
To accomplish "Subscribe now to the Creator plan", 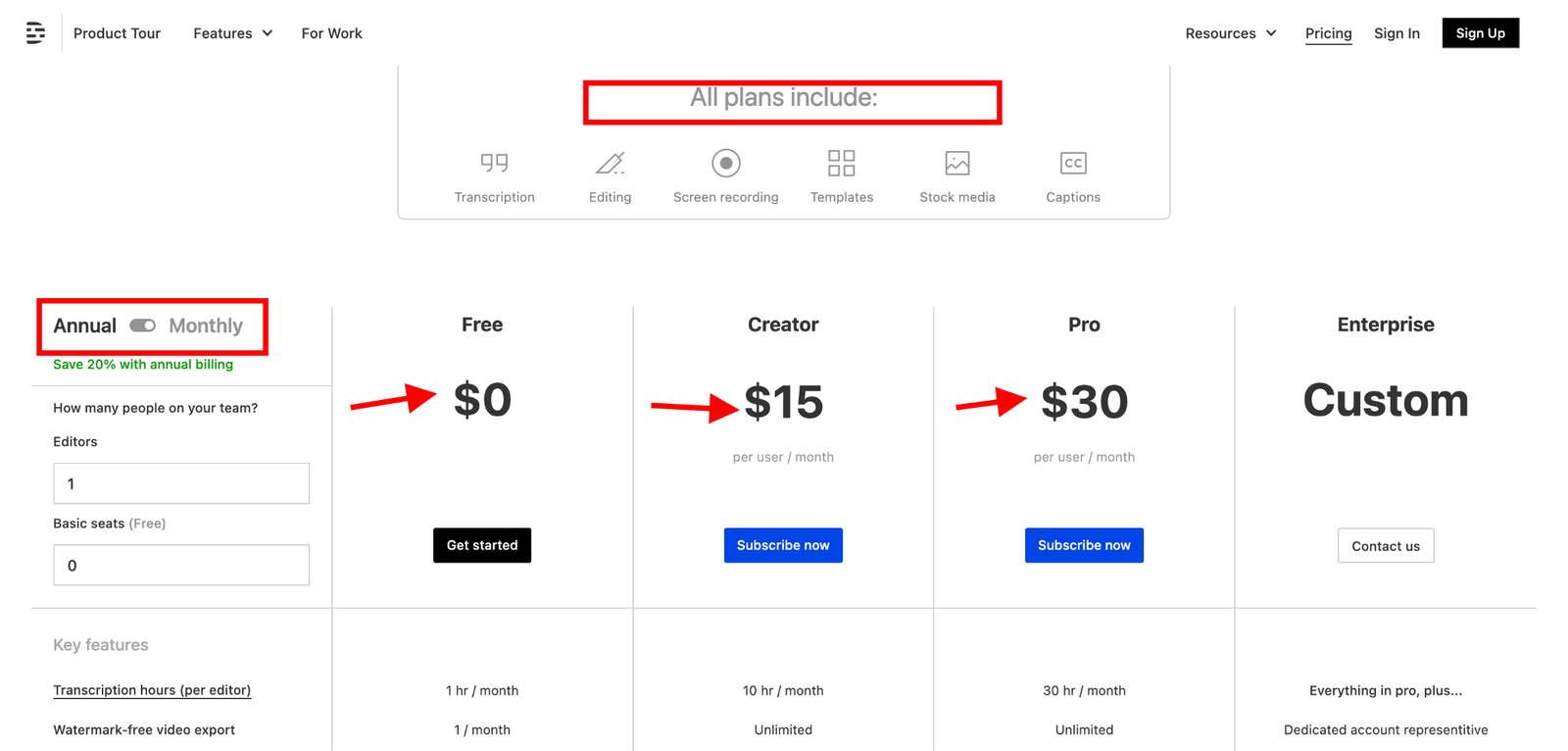I will click(x=783, y=545).
